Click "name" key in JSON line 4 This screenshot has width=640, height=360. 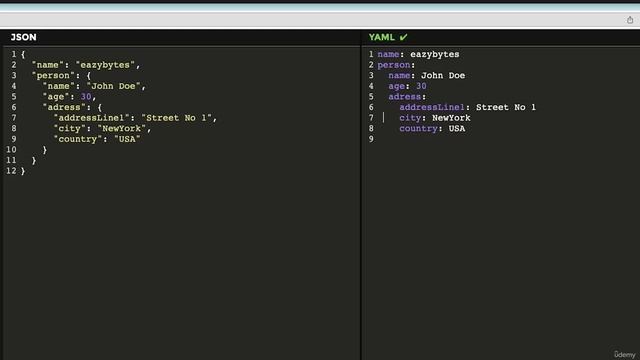[x=58, y=86]
